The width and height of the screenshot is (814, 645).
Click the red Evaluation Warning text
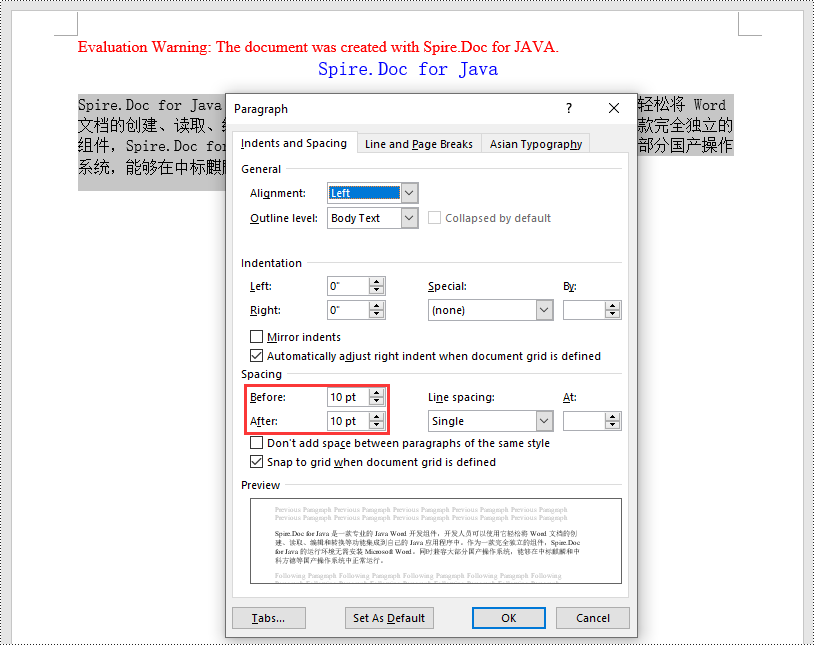[x=318, y=47]
